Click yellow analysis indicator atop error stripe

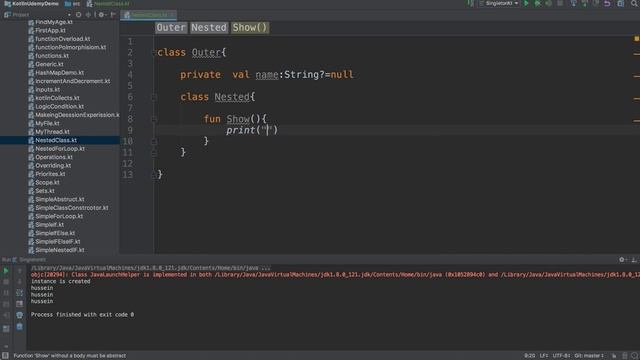(636, 39)
